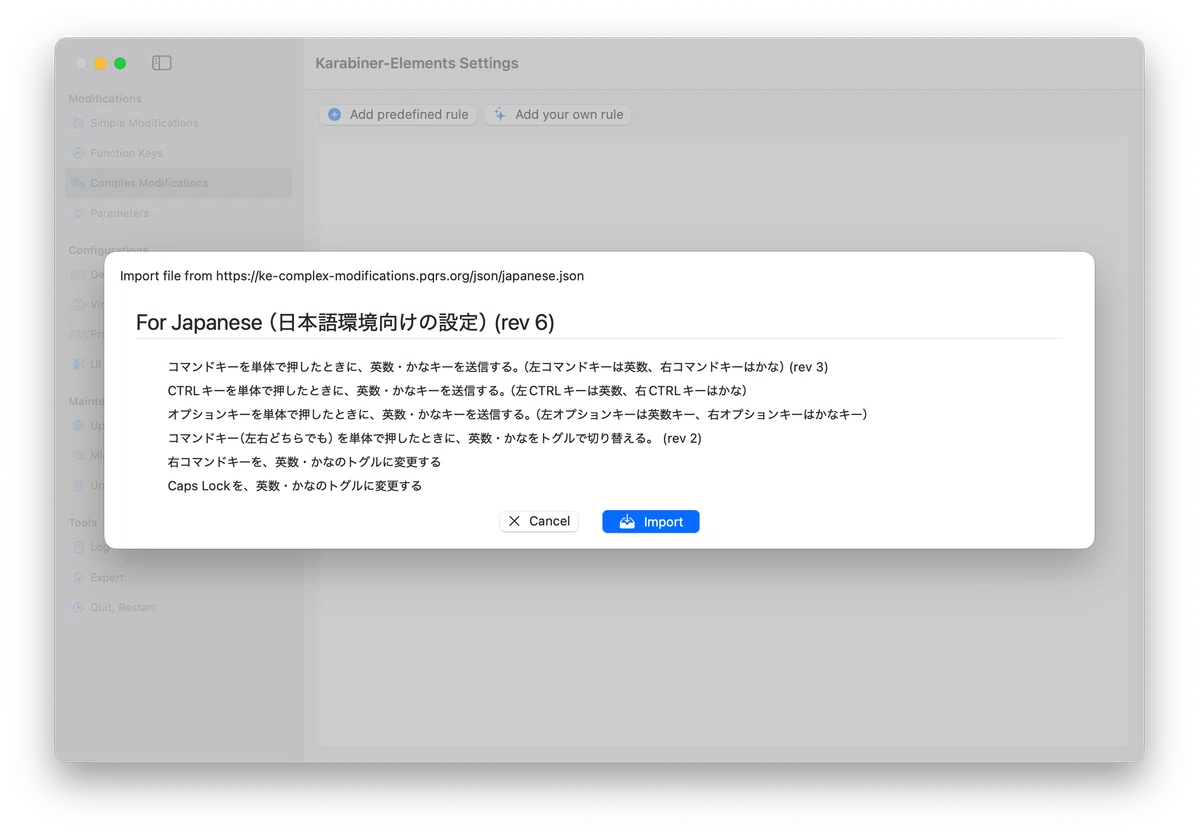The width and height of the screenshot is (1200, 836).
Task: Cancel the Japanese rules import
Action: [539, 521]
